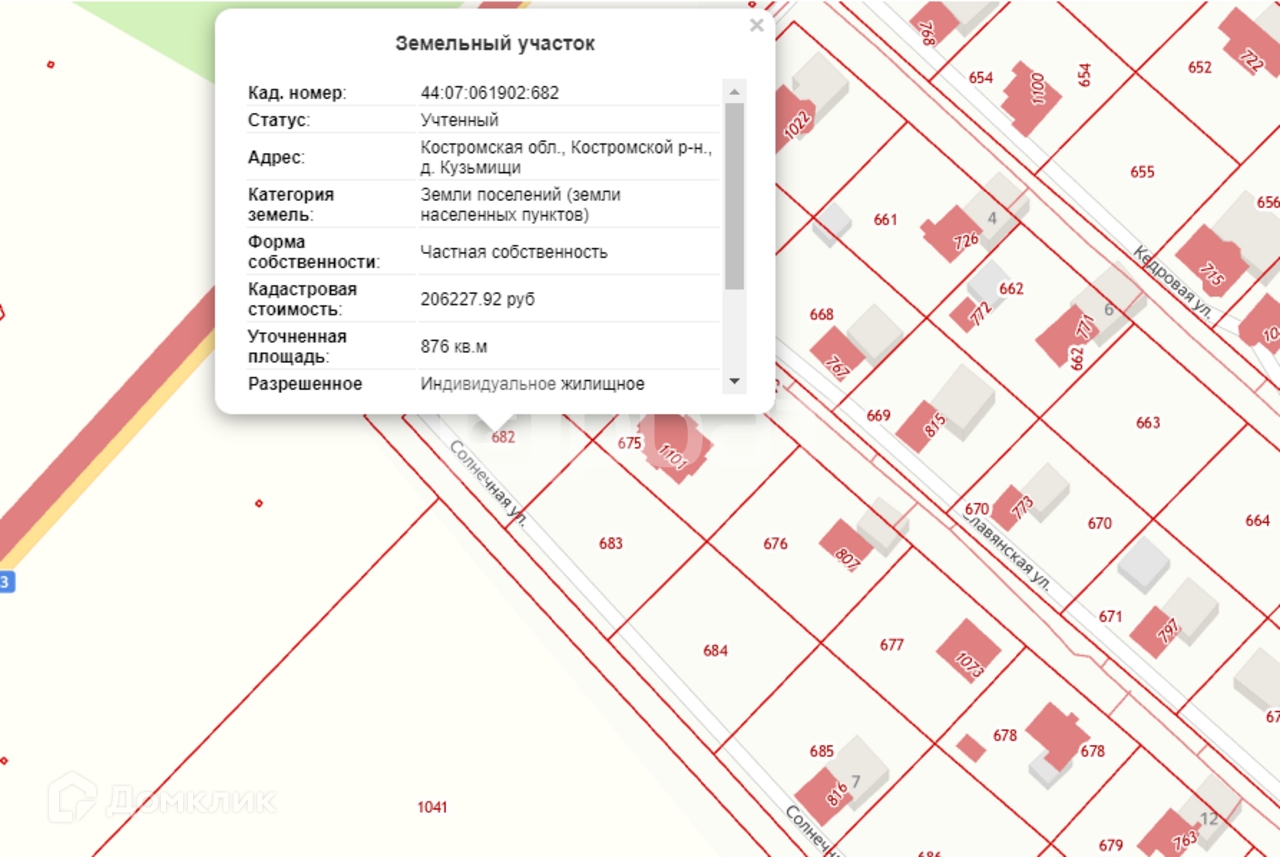This screenshot has width=1280, height=857.
Task: Select building 807 on parcel 676
Action: coord(846,548)
